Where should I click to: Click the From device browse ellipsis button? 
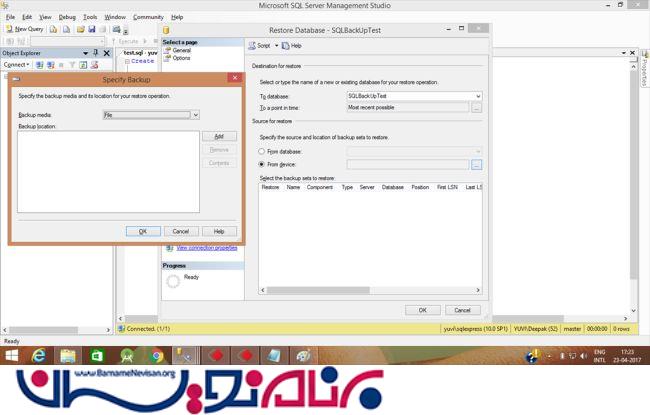click(477, 165)
